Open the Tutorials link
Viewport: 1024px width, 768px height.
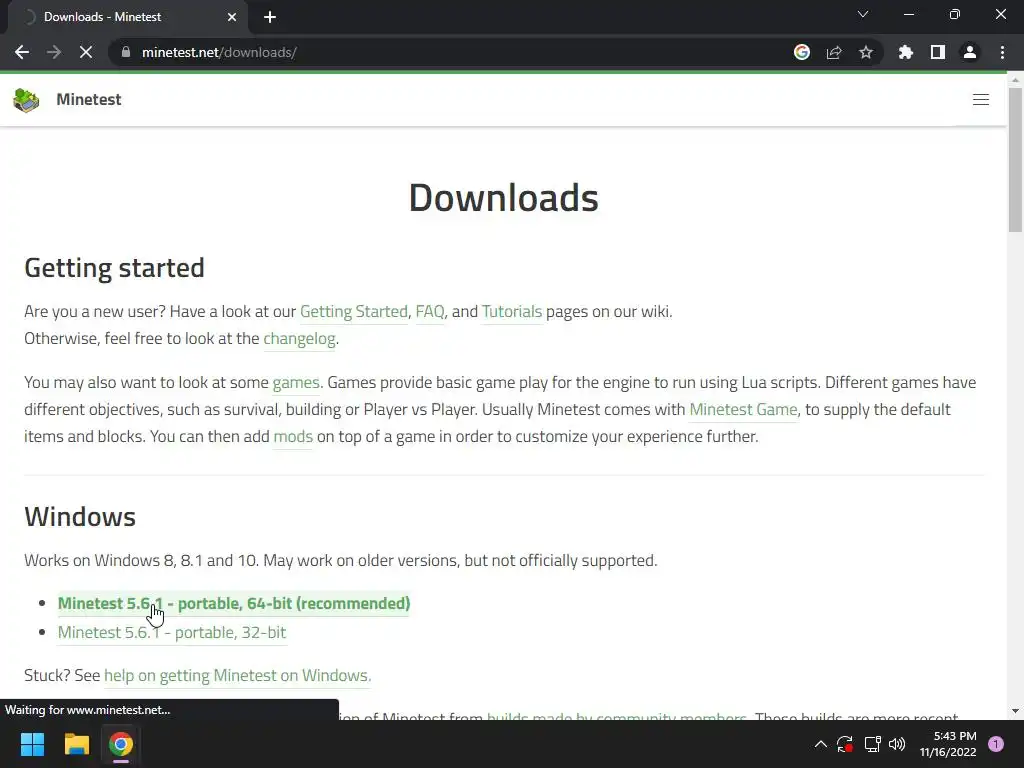[511, 312]
